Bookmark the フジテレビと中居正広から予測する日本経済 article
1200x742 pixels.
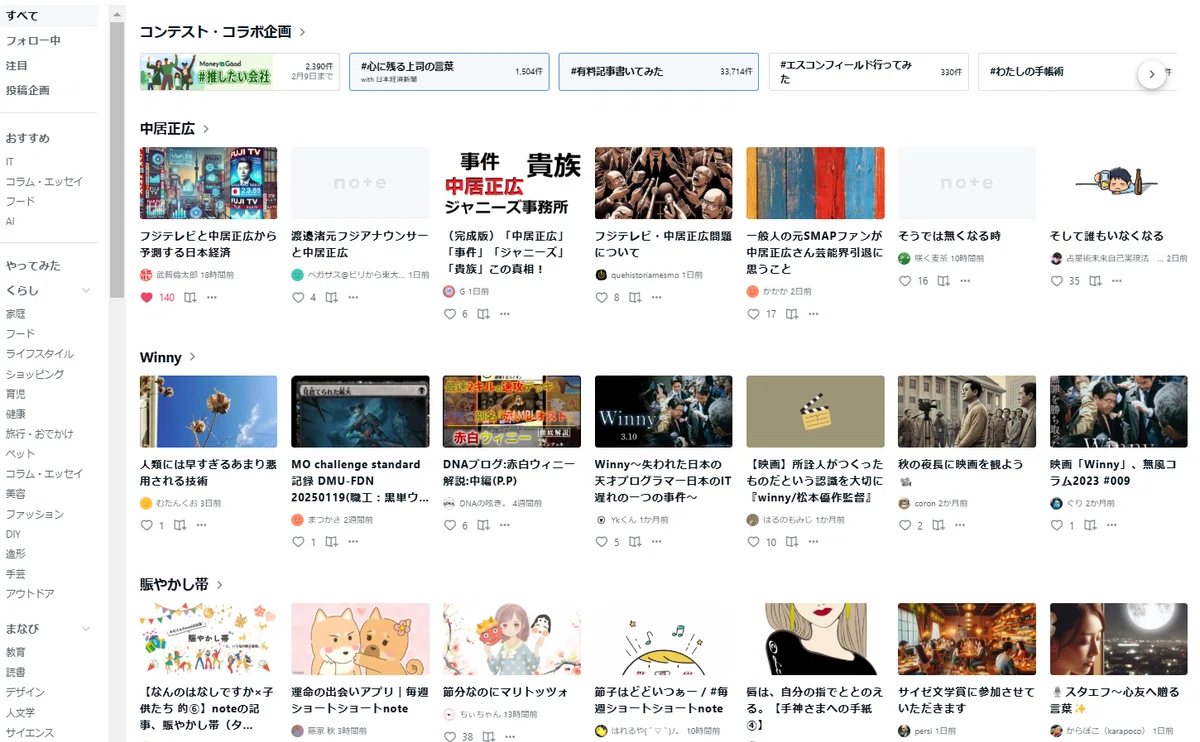(x=189, y=297)
